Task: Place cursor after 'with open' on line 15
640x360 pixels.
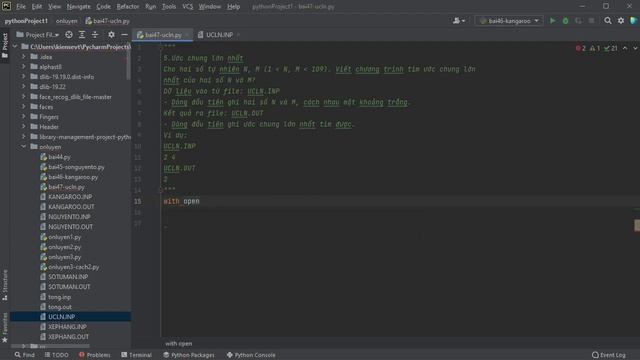Action: (200, 201)
